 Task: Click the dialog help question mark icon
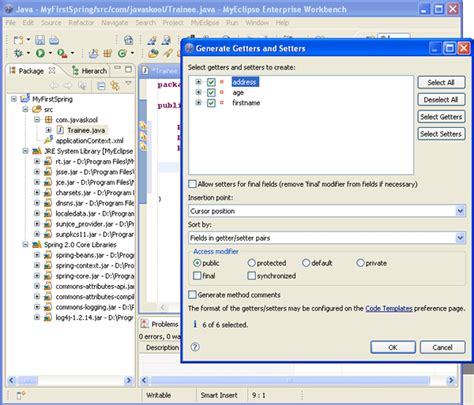click(x=195, y=347)
